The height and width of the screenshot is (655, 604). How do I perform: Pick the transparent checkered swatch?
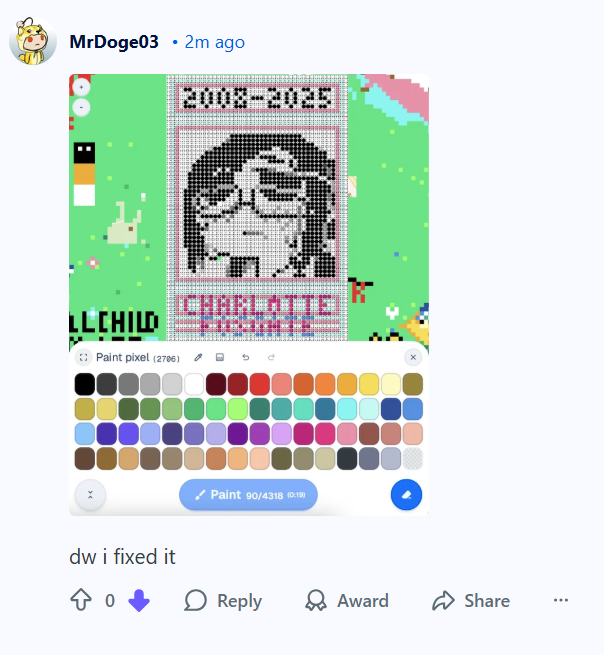click(413, 459)
